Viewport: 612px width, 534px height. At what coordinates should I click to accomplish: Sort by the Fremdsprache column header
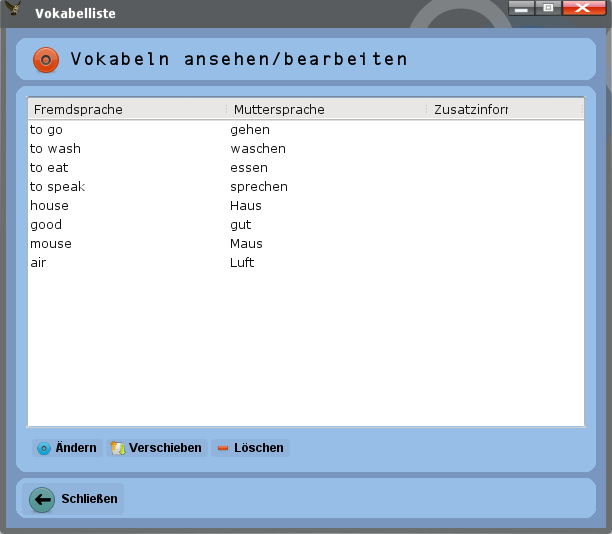click(x=127, y=109)
